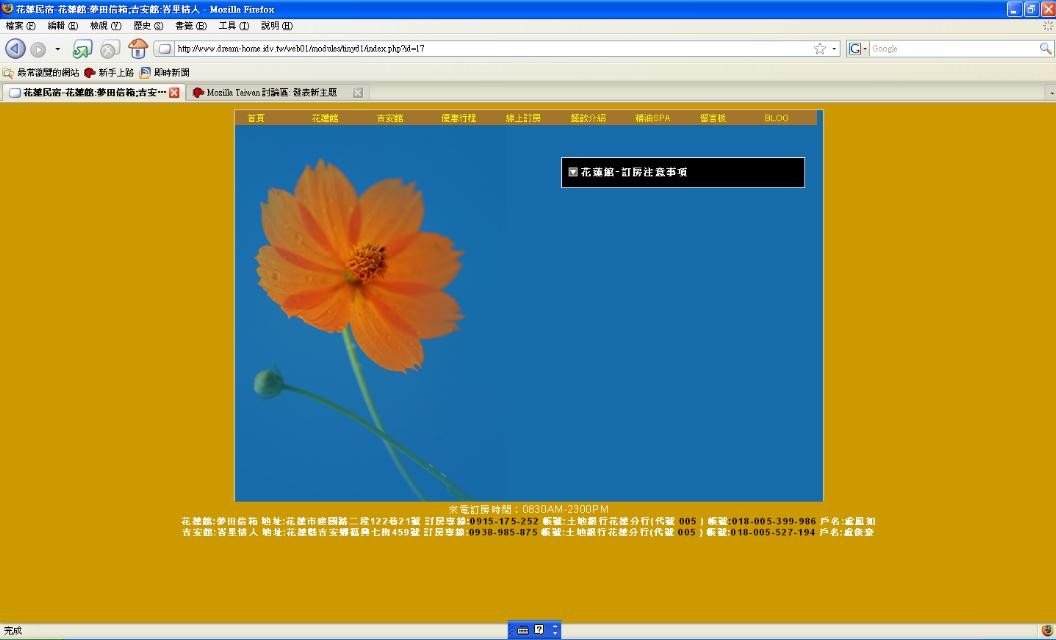Click the status bar icon at bottom right

[1046, 631]
